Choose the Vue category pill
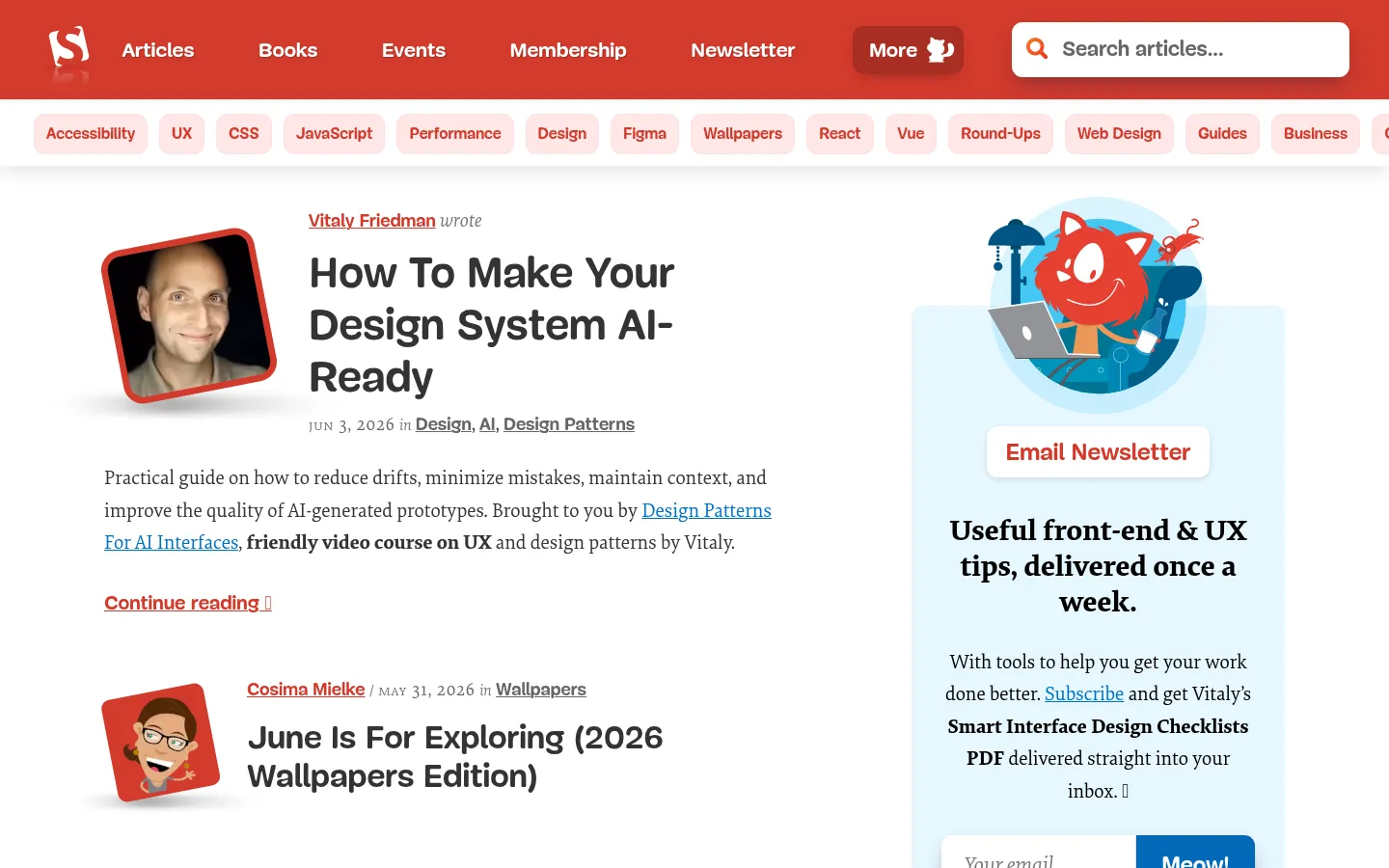This screenshot has width=1389, height=868. point(911,134)
